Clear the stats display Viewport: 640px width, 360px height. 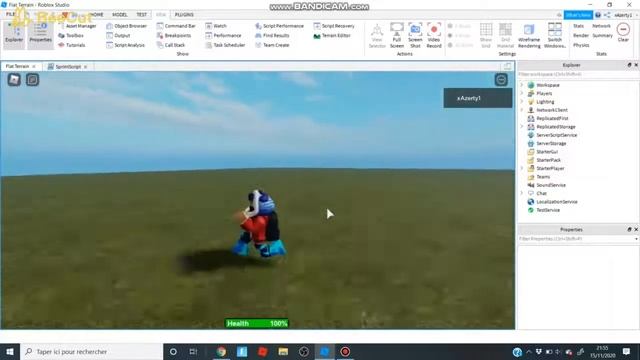coord(623,33)
